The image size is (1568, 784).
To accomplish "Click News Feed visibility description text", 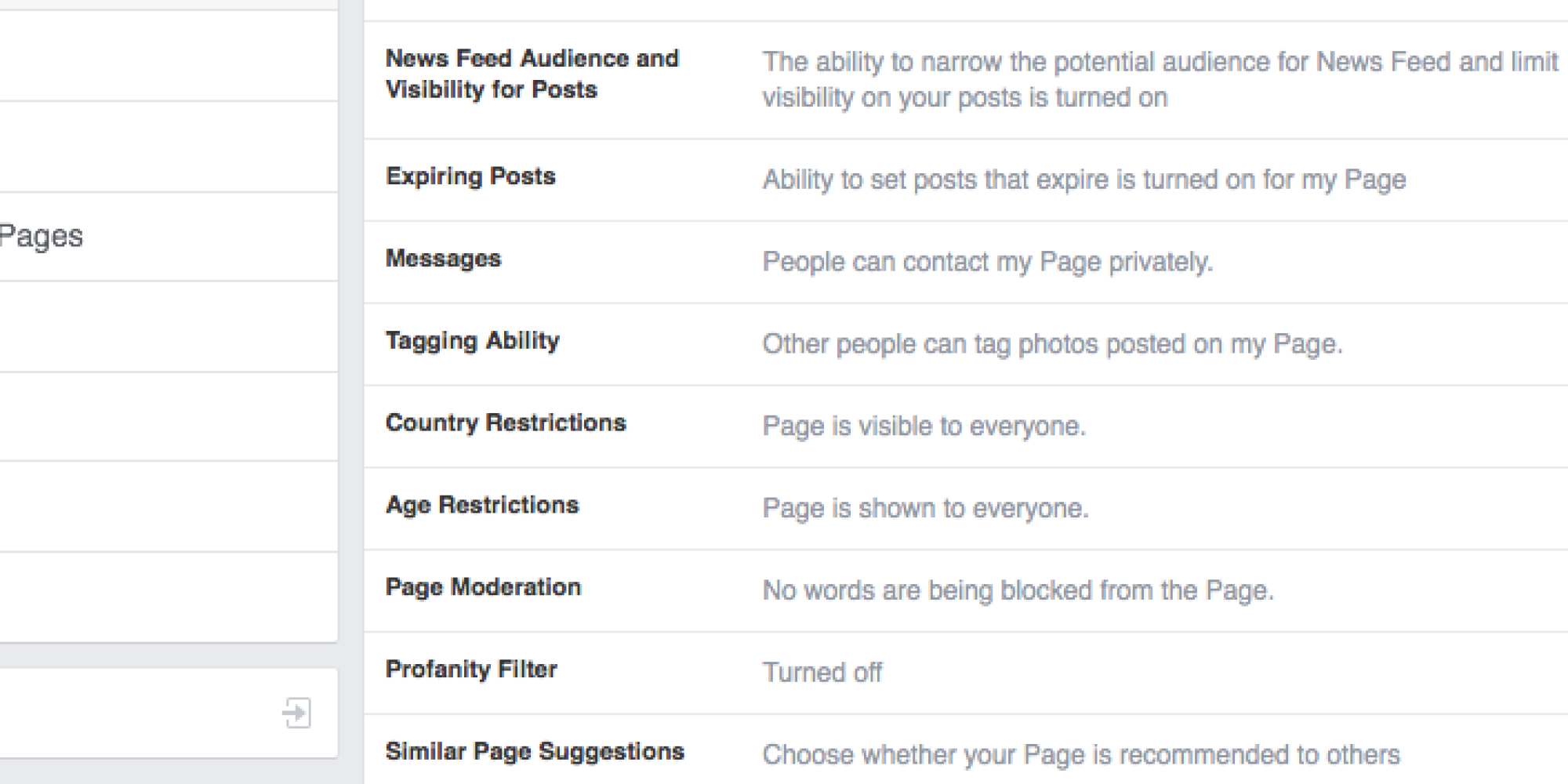I will click(x=1160, y=79).
